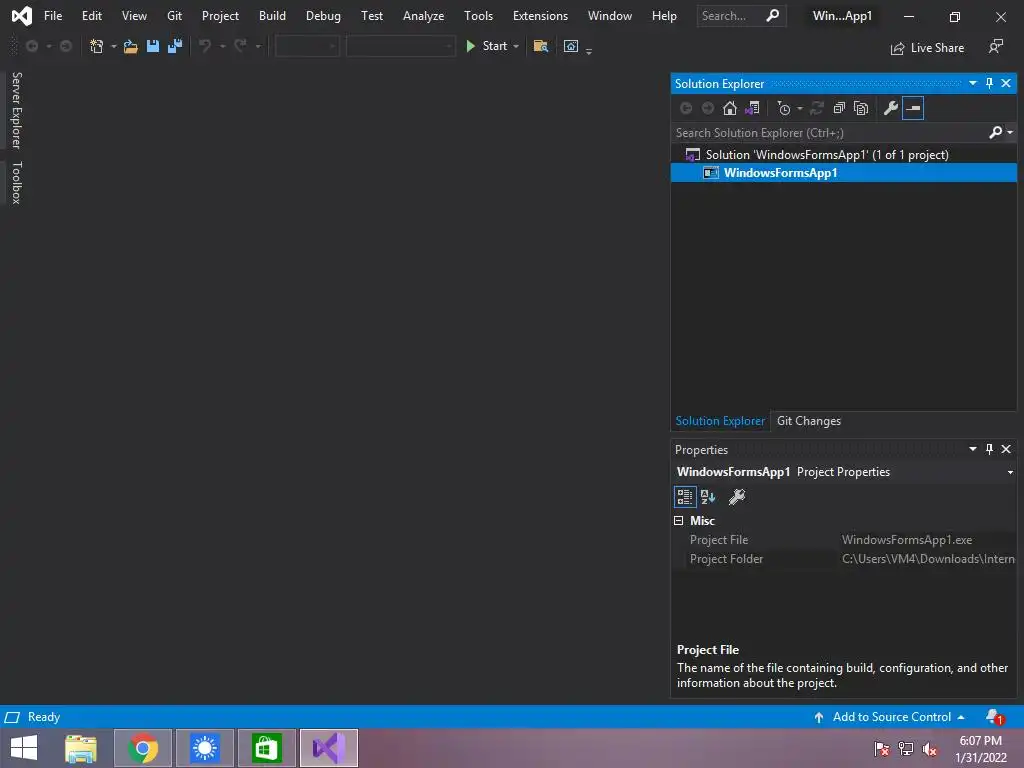
Task: Switch to the Git Changes tab
Action: [x=808, y=421]
